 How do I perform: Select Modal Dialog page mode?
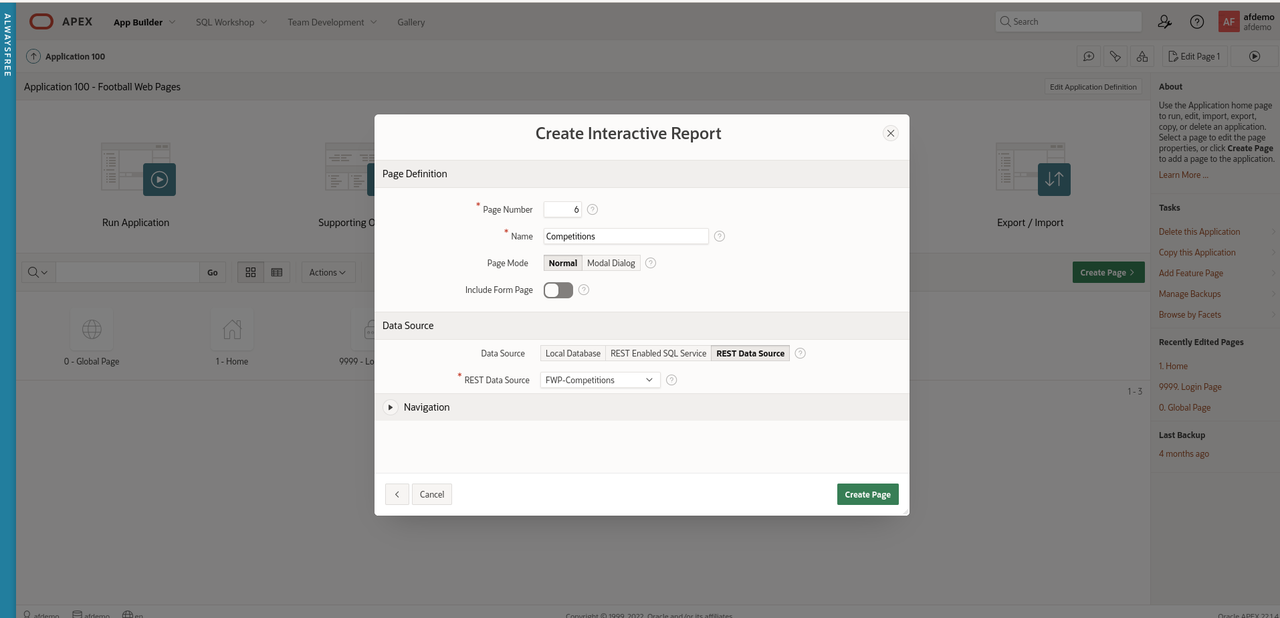tap(611, 263)
